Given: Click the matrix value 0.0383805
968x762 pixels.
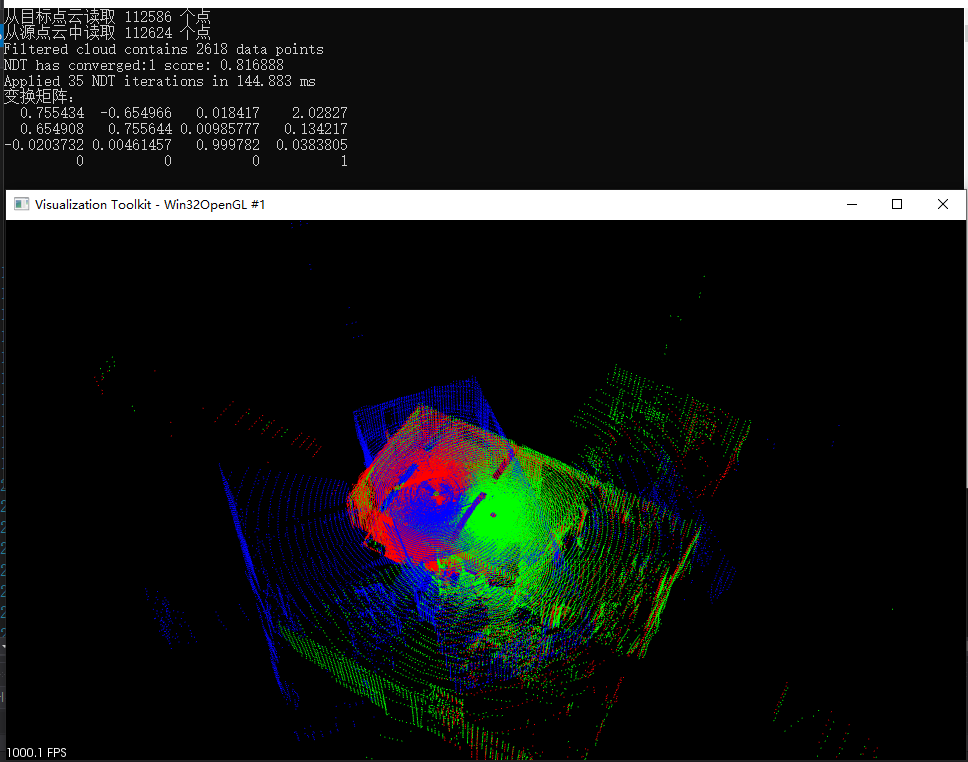Looking at the screenshot, I should pos(312,145).
